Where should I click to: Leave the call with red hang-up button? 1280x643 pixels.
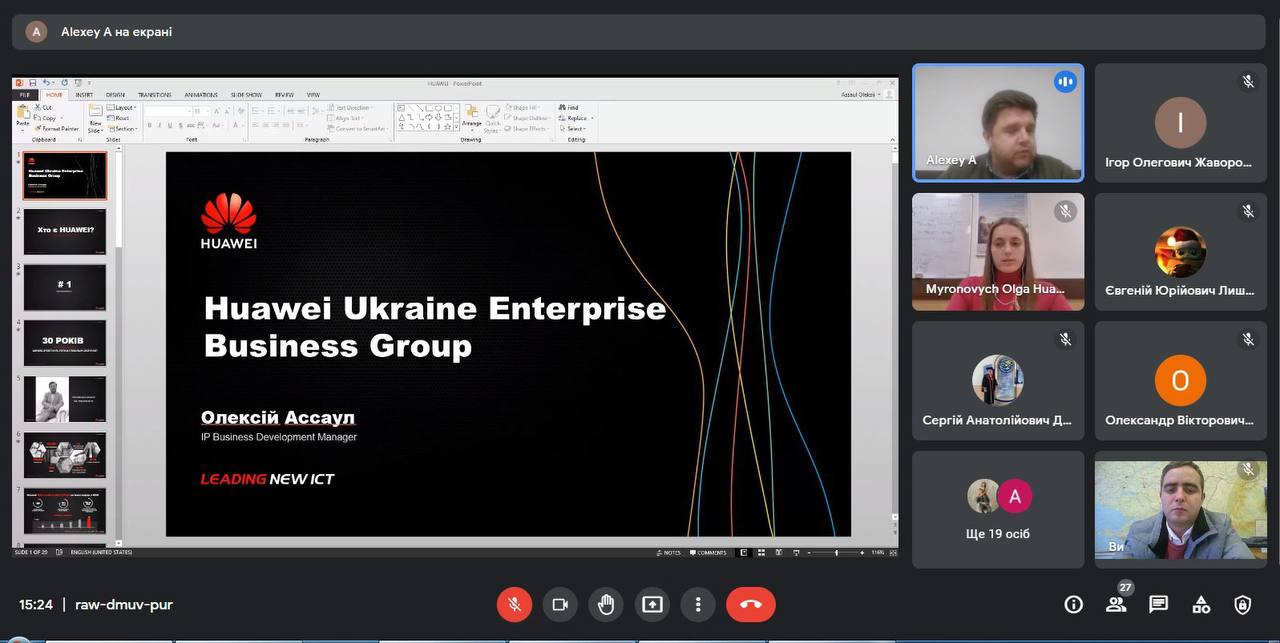(751, 604)
